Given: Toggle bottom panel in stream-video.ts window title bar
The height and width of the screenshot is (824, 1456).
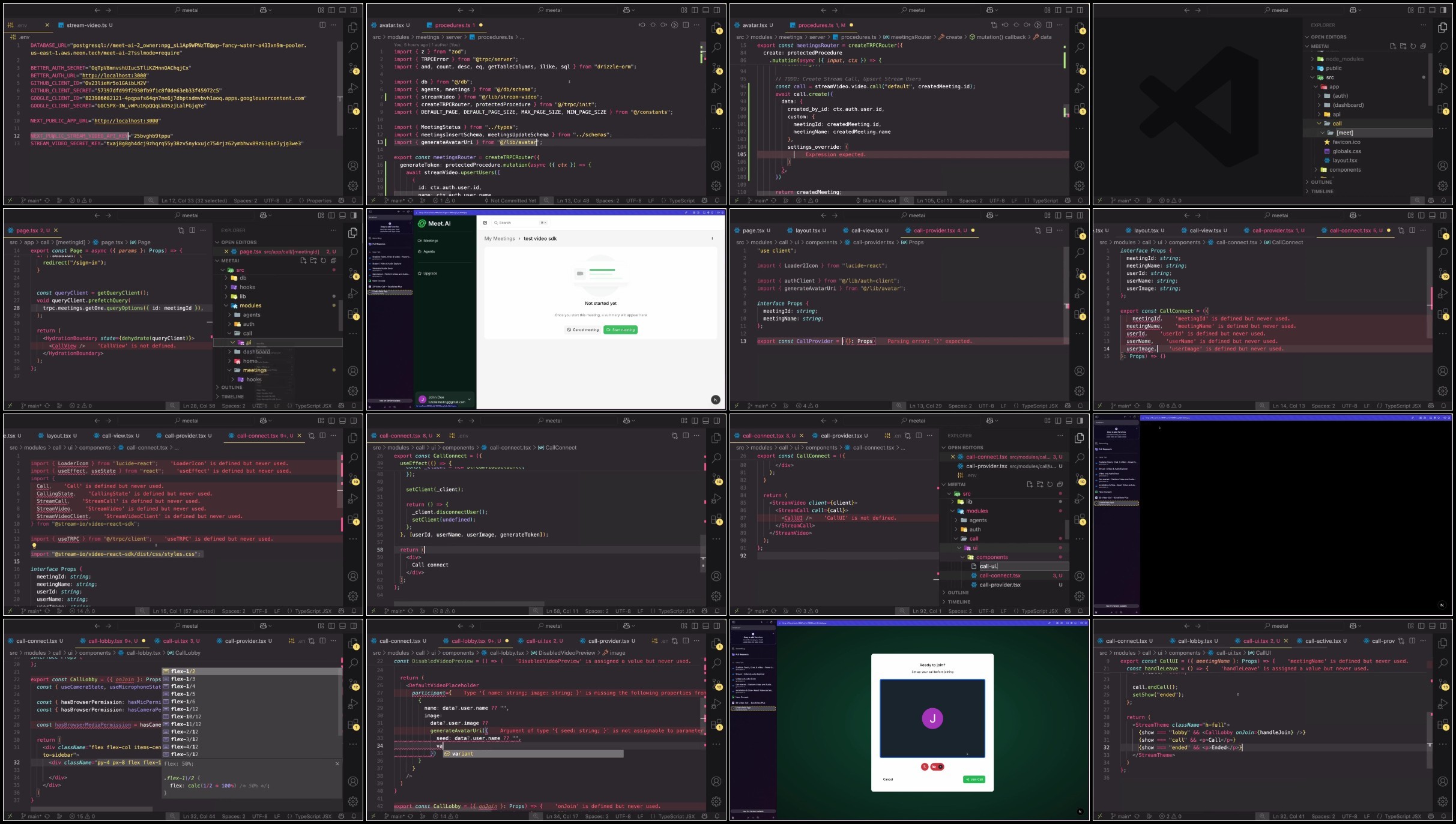Looking at the screenshot, I should [x=343, y=10].
